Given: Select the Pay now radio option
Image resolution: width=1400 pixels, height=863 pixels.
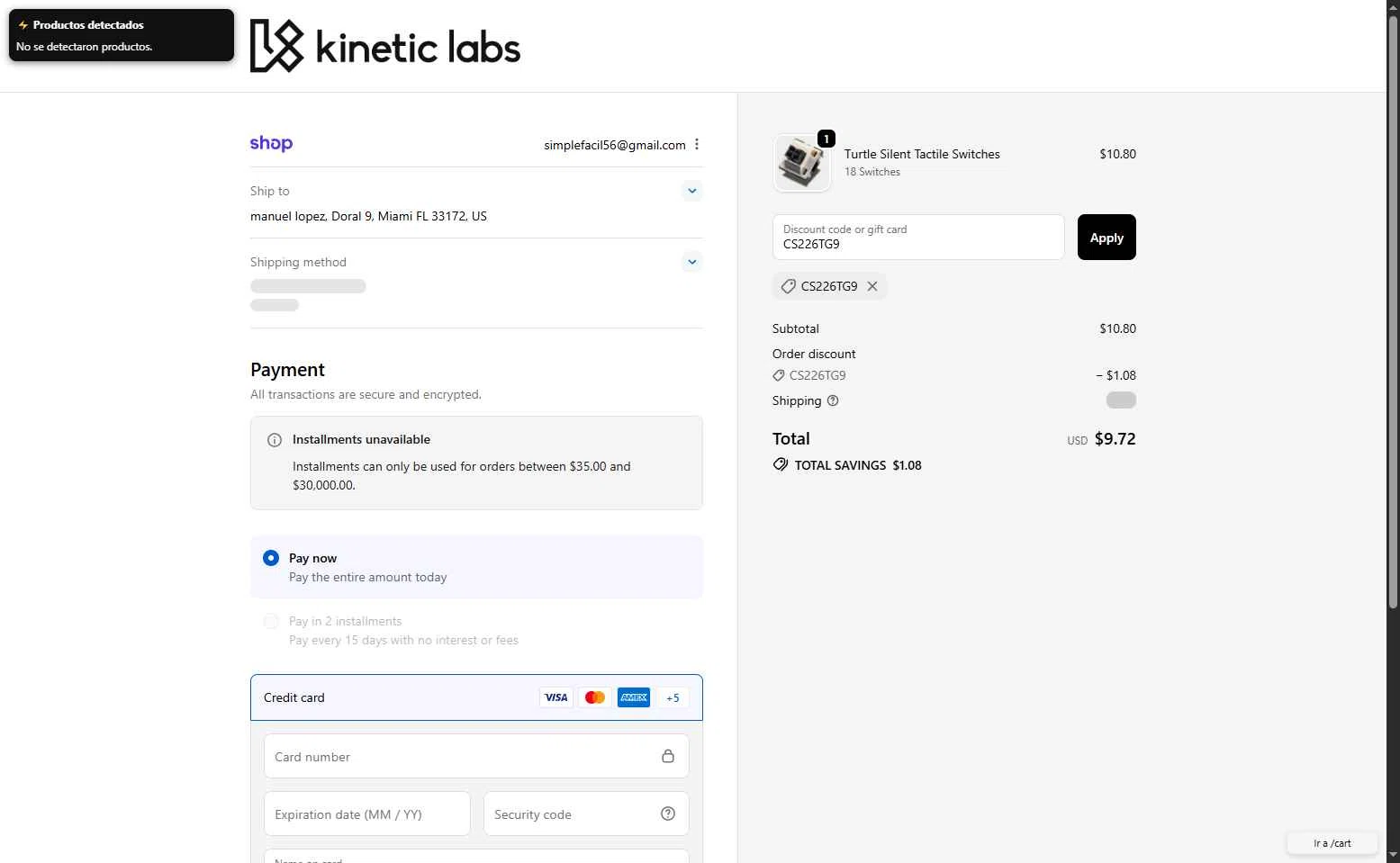Looking at the screenshot, I should (x=271, y=558).
